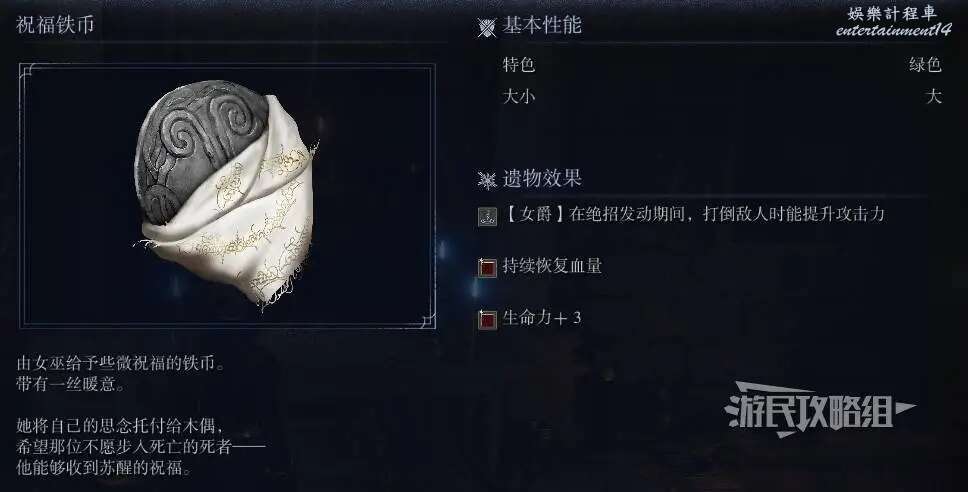The height and width of the screenshot is (492, 968).
Task: Click the 游民攻略组 watermark logo
Action: (819, 409)
